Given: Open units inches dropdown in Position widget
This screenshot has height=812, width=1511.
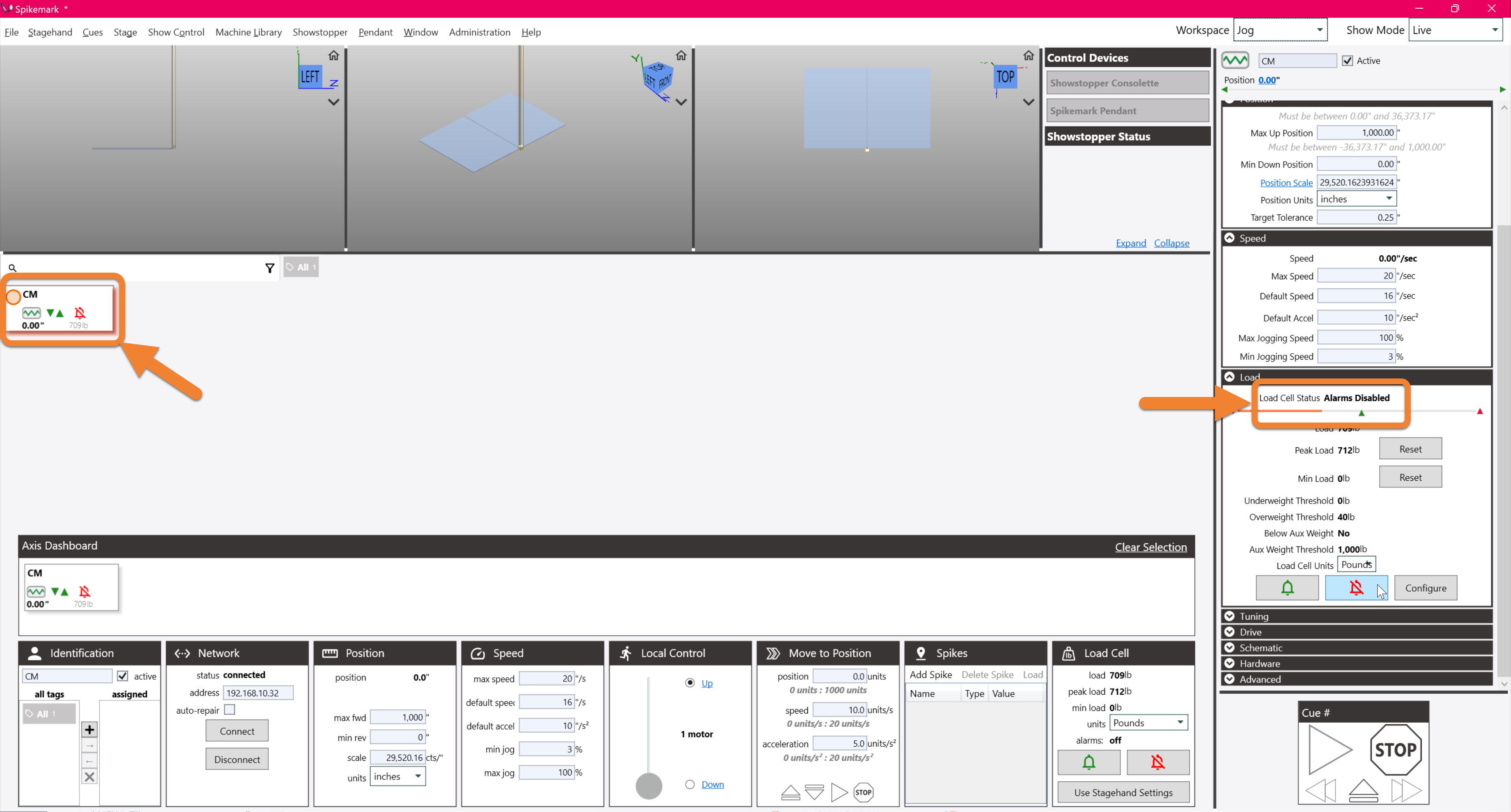Looking at the screenshot, I should [x=398, y=776].
